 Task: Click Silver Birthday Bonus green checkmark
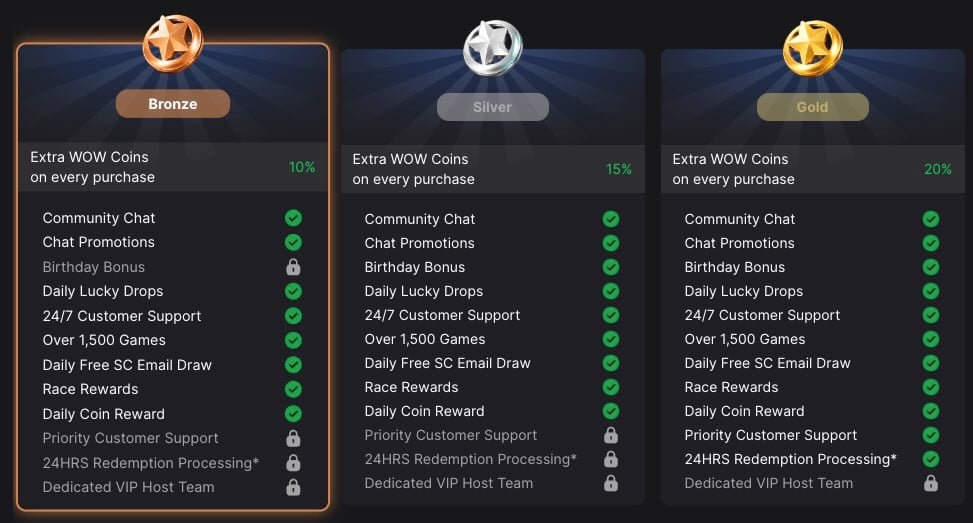(611, 267)
